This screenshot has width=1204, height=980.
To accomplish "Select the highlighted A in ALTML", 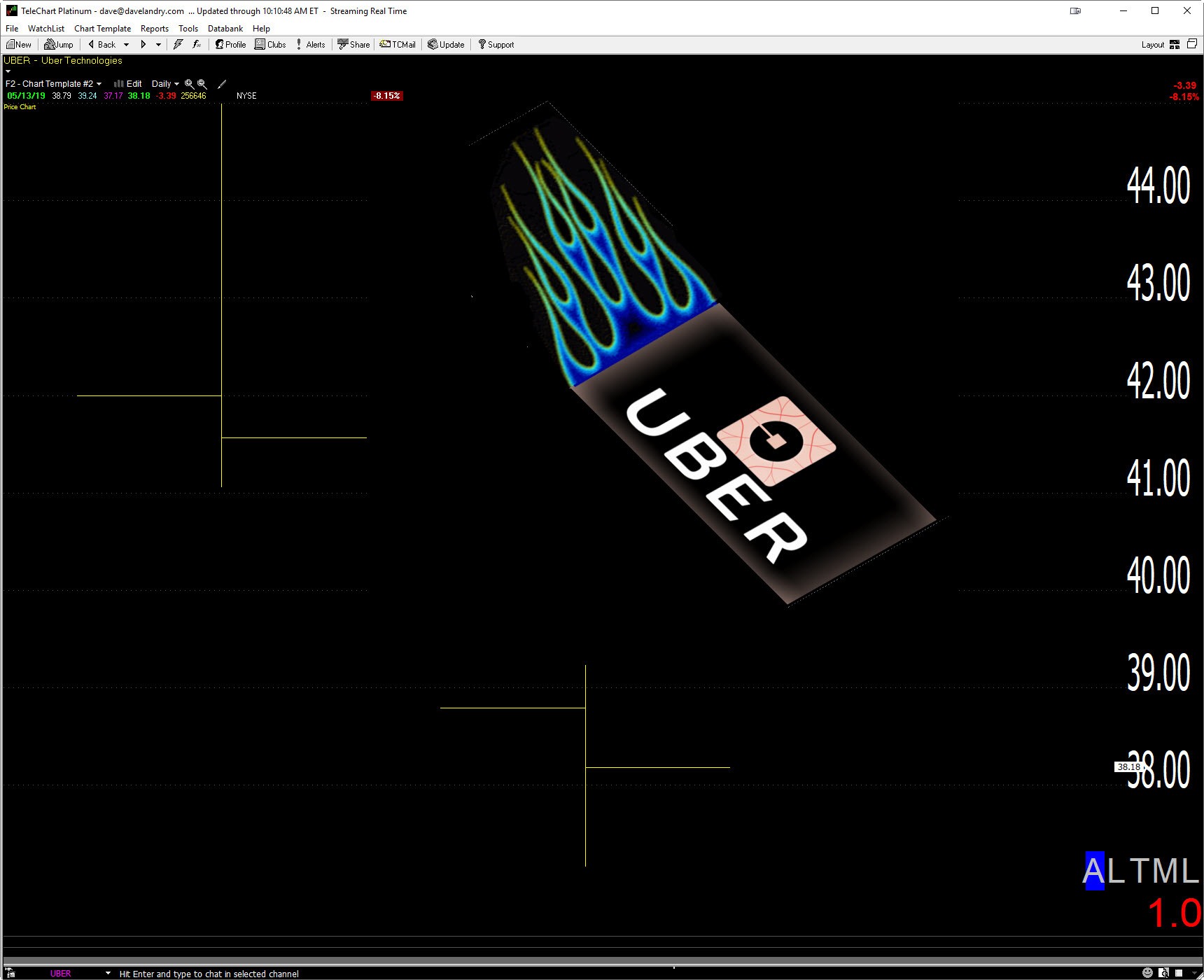I will [1095, 871].
